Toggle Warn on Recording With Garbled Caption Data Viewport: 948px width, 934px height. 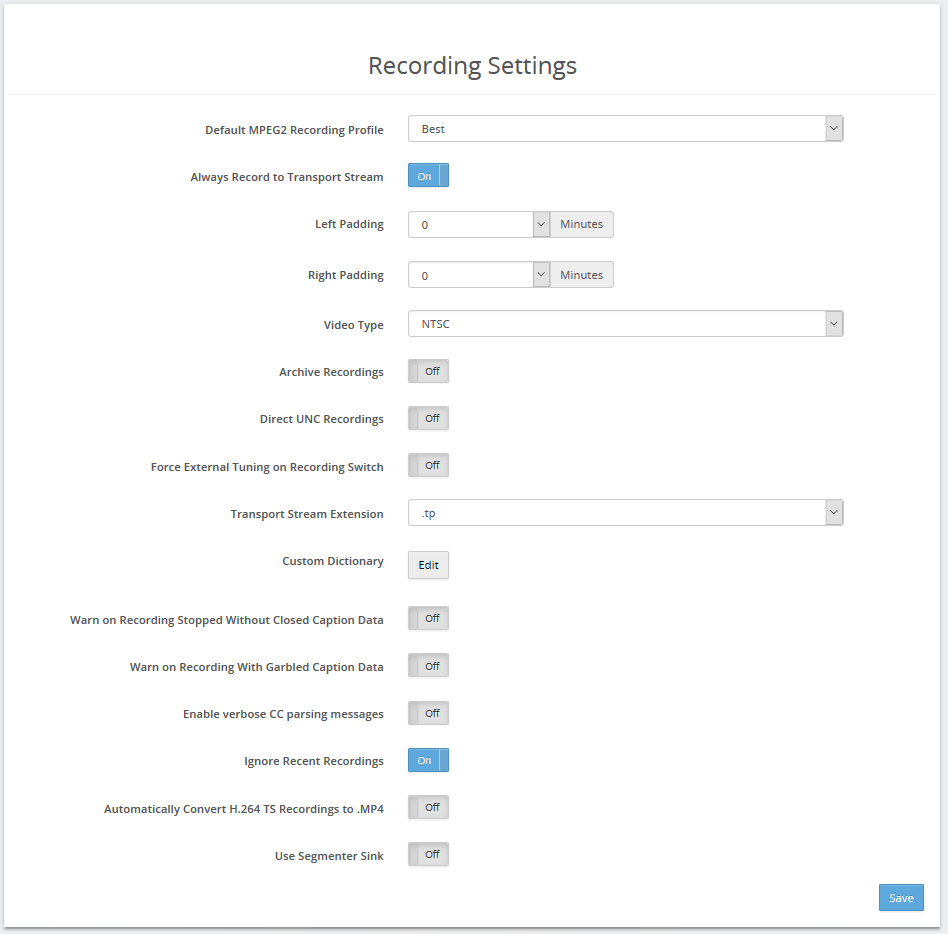point(428,666)
